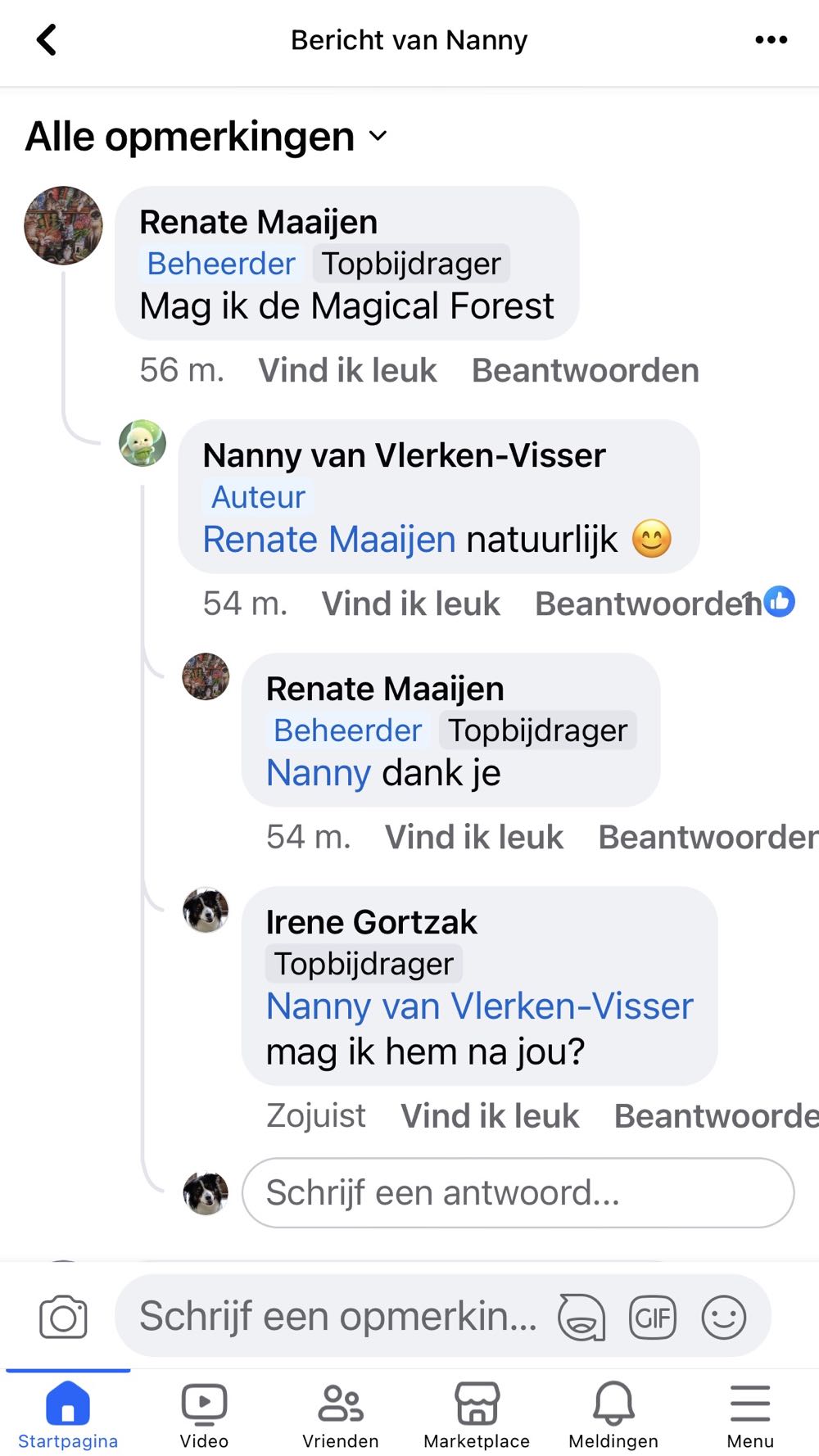Open the GIF picker
Image resolution: width=819 pixels, height=1456 pixels.
point(652,1318)
